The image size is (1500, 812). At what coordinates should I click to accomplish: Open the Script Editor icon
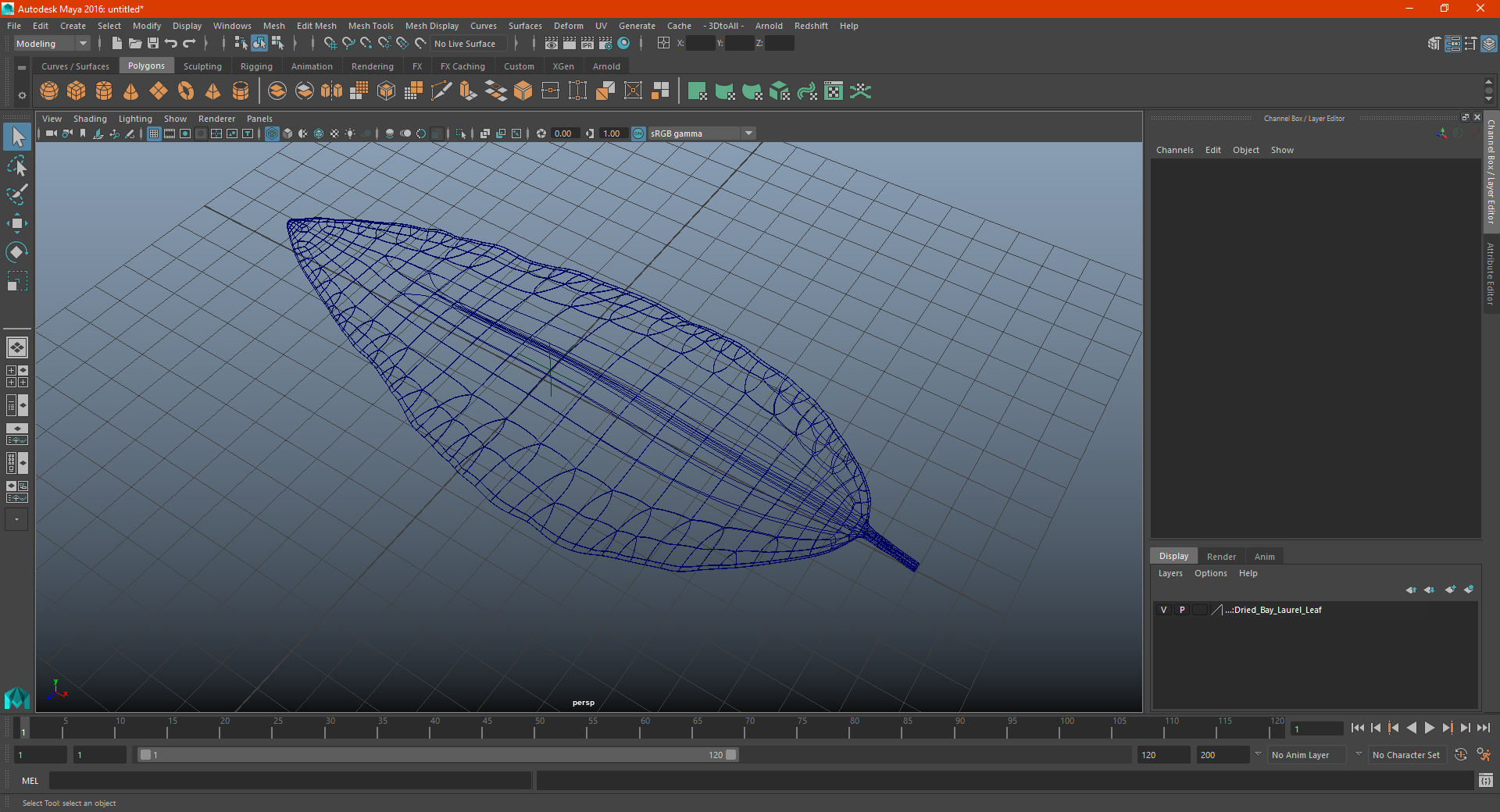click(x=1486, y=780)
